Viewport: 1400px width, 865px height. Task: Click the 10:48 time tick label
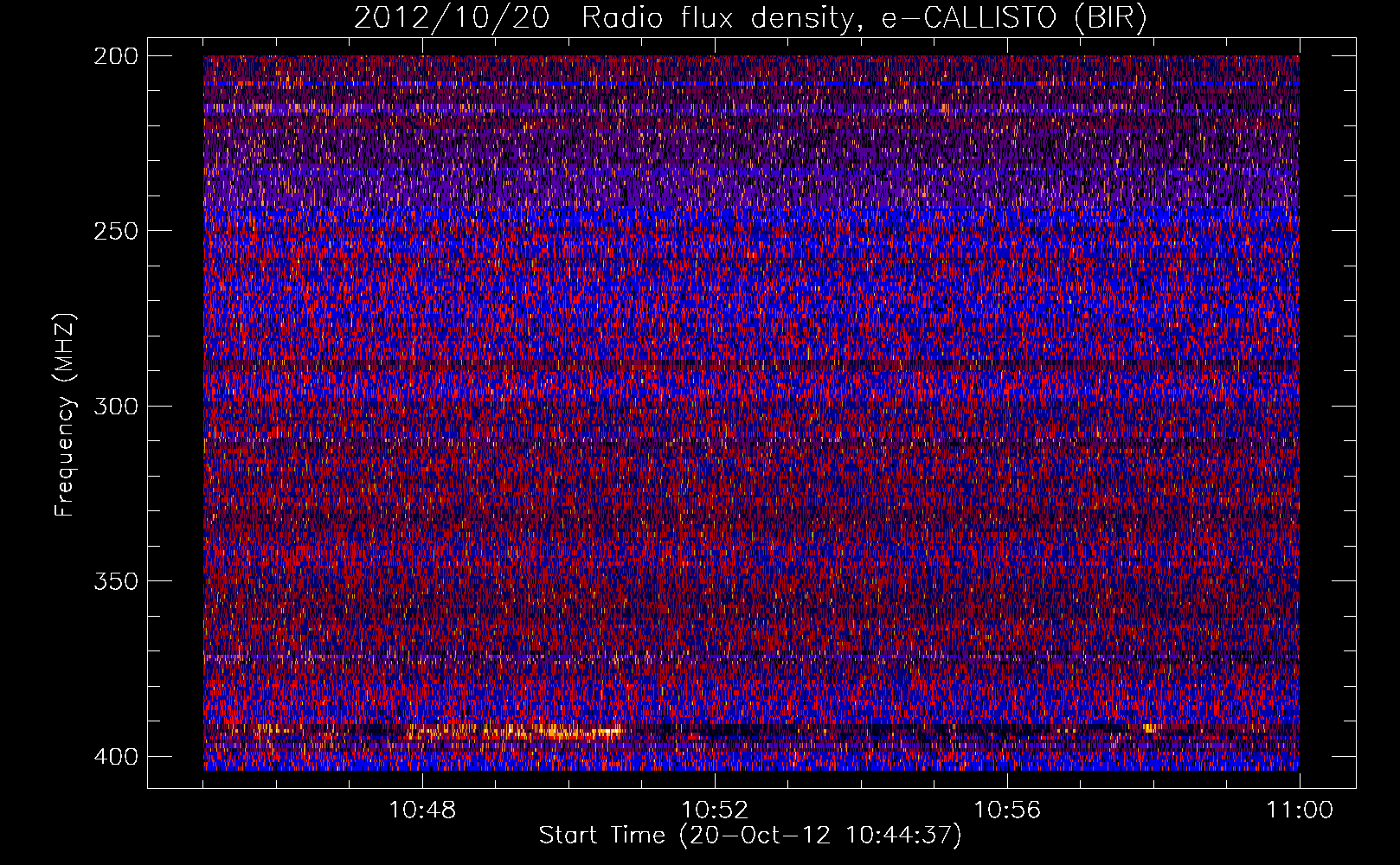[422, 811]
